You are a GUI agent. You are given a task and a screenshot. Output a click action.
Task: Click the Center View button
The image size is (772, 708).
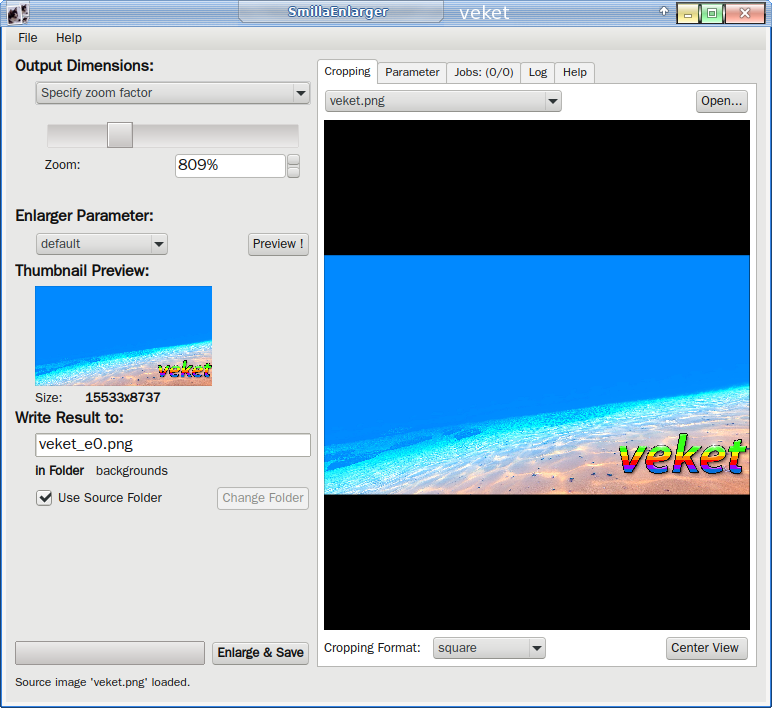(707, 648)
